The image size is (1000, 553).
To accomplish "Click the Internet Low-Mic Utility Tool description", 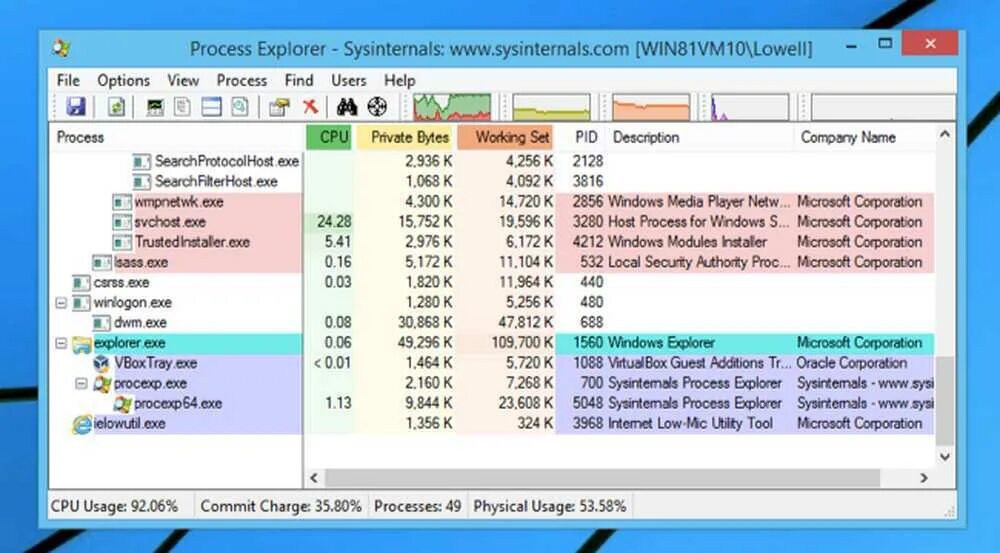I will (690, 424).
